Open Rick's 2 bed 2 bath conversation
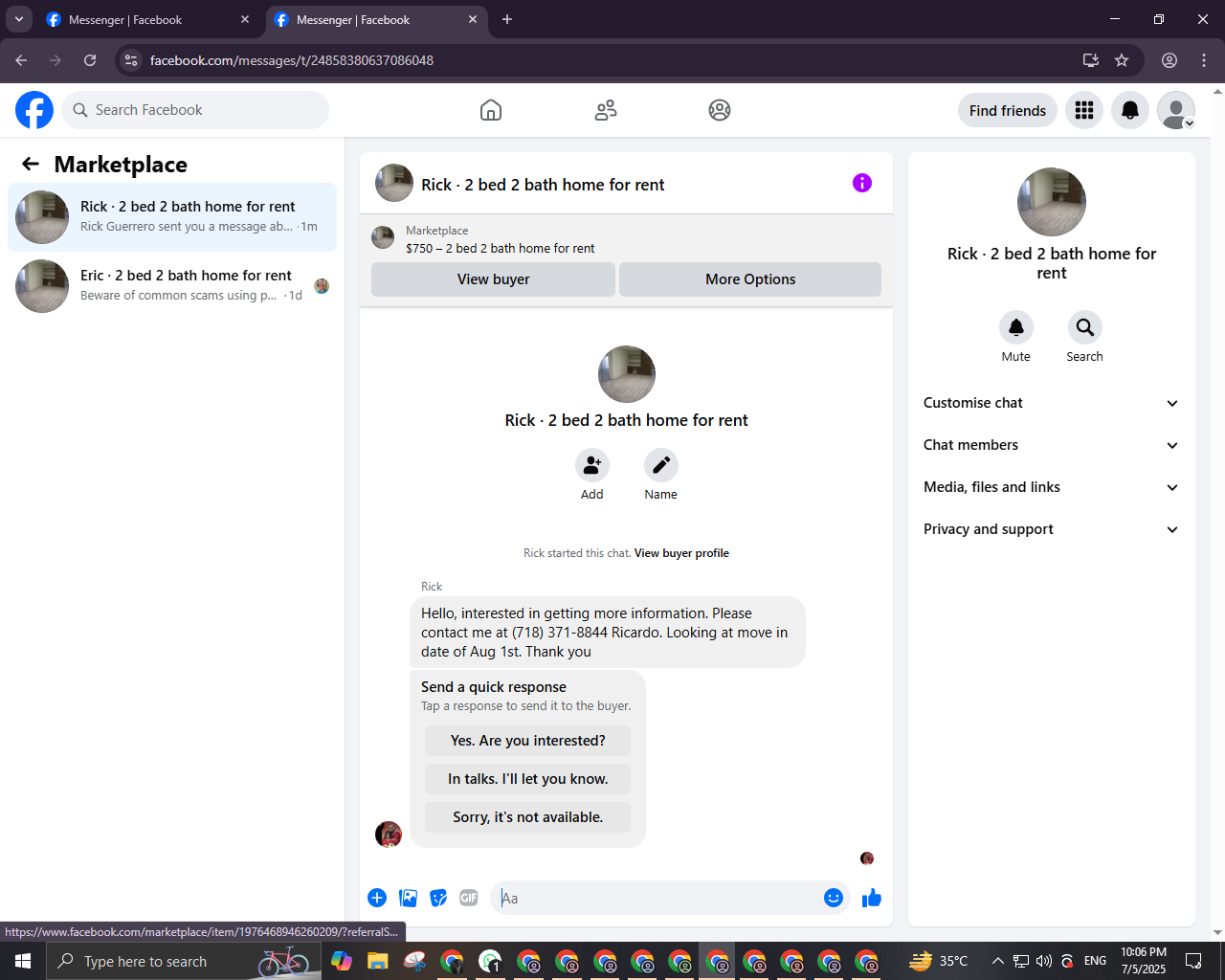This screenshot has width=1225, height=980. tap(172, 217)
